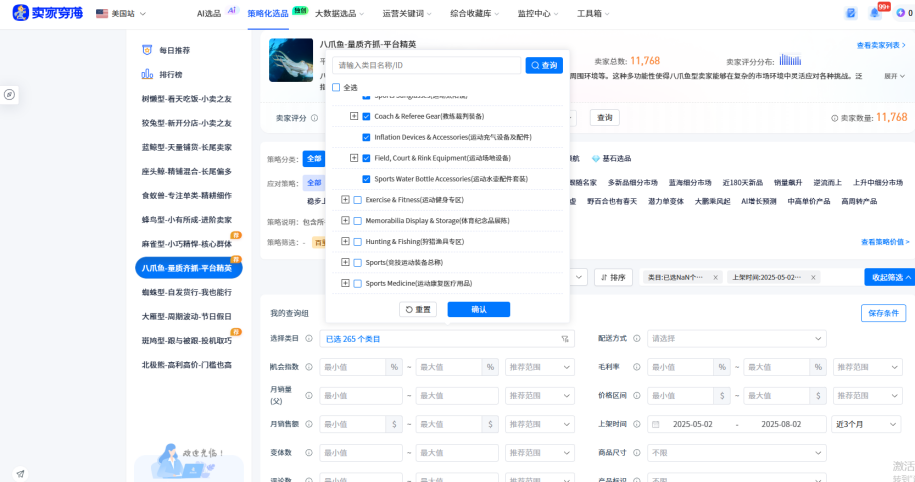
Task: Click the calendar icon in 上架时间 field
Action: click(x=656, y=424)
